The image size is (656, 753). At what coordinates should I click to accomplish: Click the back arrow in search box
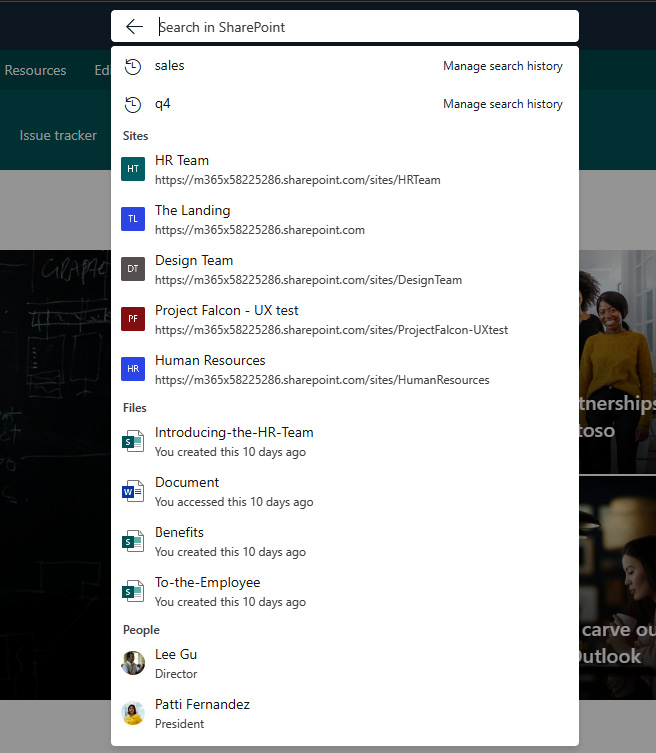(134, 26)
